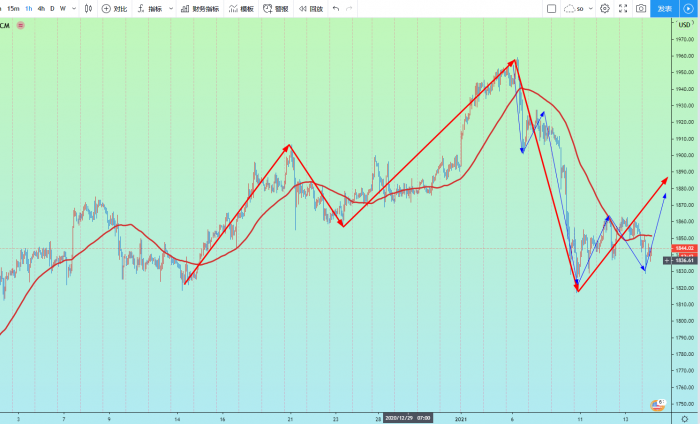This screenshot has height=424, width=700.
Task: Click the select layout square button
Action: pos(550,8)
